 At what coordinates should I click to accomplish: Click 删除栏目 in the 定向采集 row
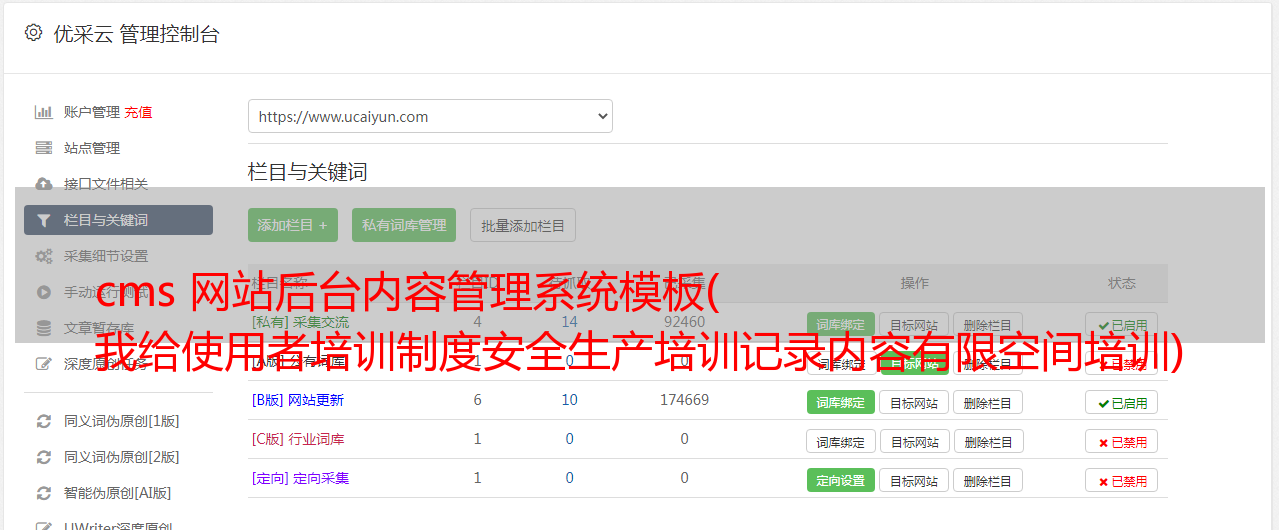[988, 480]
